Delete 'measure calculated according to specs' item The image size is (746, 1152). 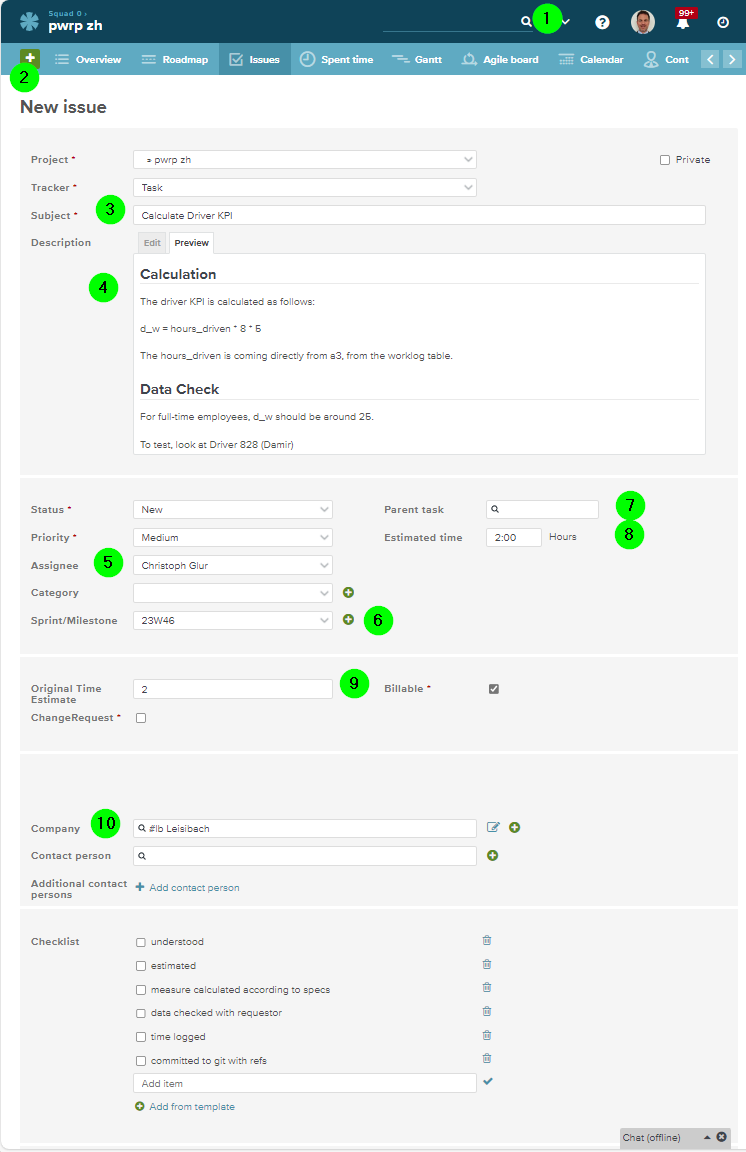487,987
